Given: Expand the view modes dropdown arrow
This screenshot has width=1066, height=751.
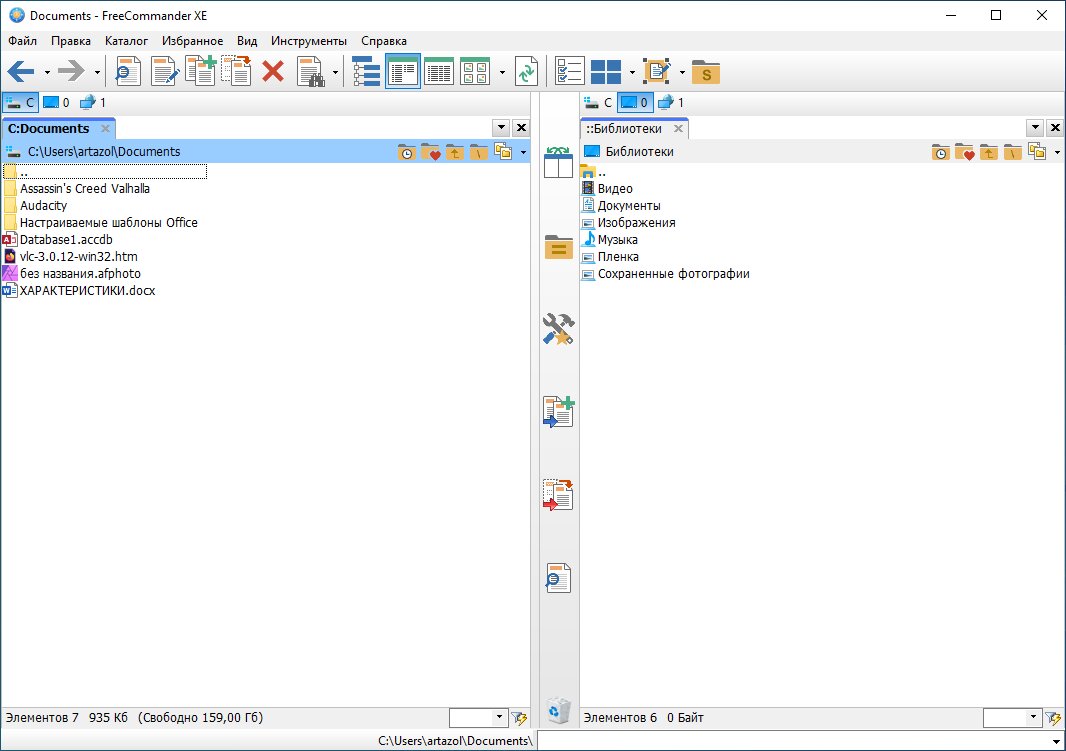Looking at the screenshot, I should coord(502,72).
